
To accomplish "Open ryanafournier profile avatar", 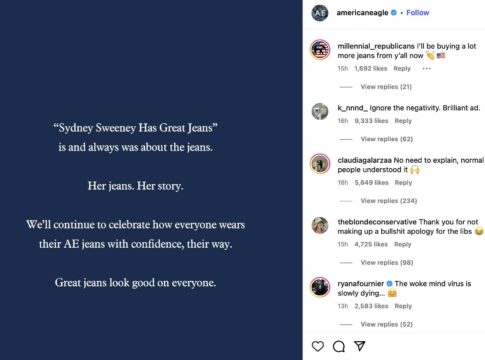I will (x=320, y=287).
